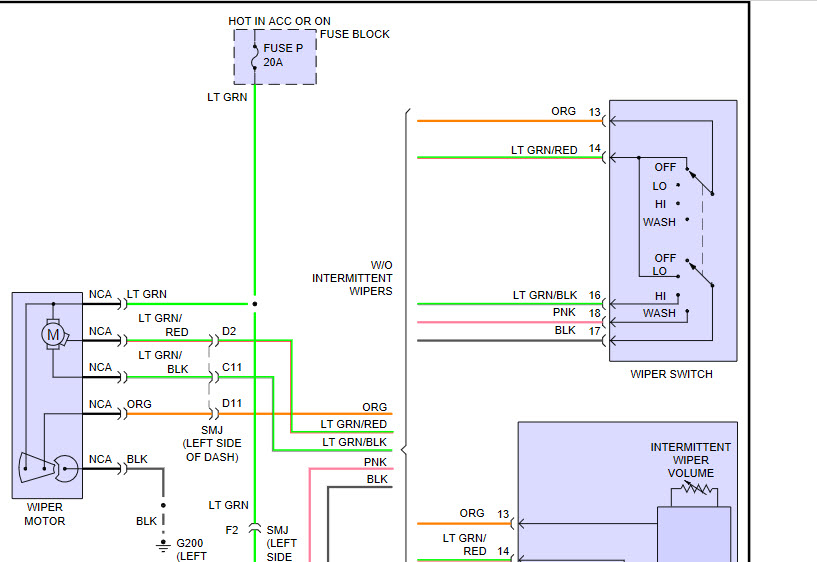Screen dimensions: 817x562
Task: Click the D11 junction connector label
Action: [x=232, y=404]
